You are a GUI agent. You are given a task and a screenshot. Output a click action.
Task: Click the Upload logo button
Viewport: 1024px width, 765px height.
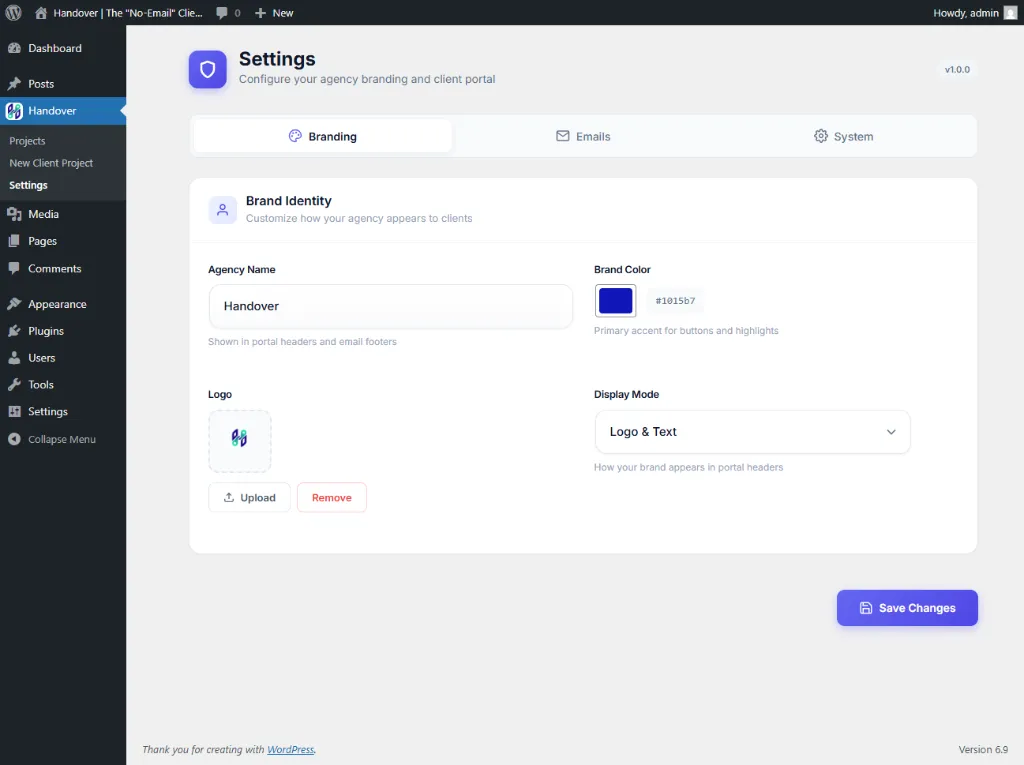[x=249, y=498]
